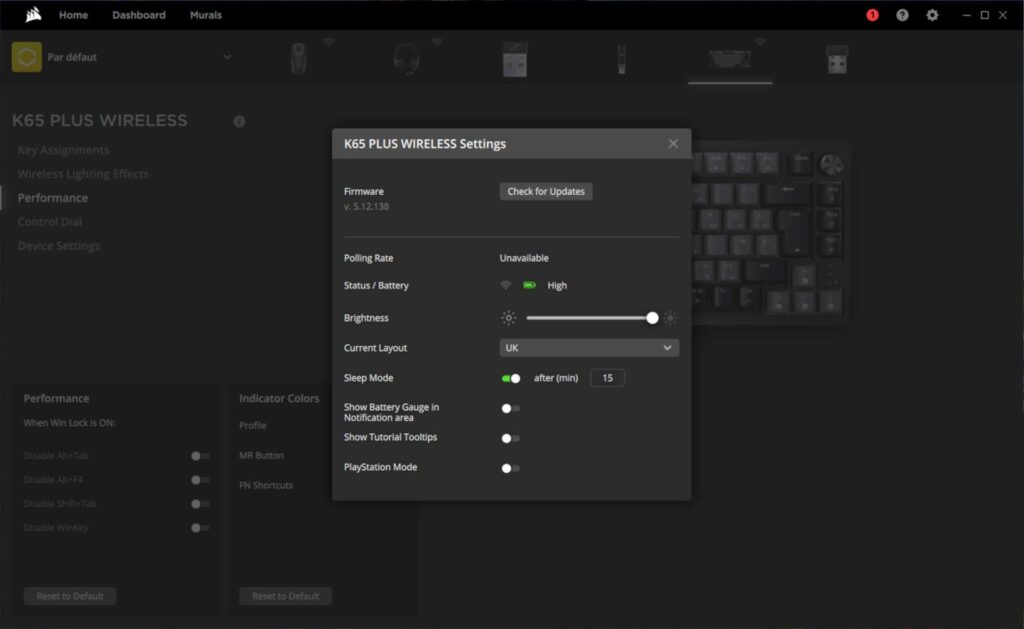Viewport: 1024px width, 629px height.
Task: Open the Dashboard tab
Action: pos(139,15)
